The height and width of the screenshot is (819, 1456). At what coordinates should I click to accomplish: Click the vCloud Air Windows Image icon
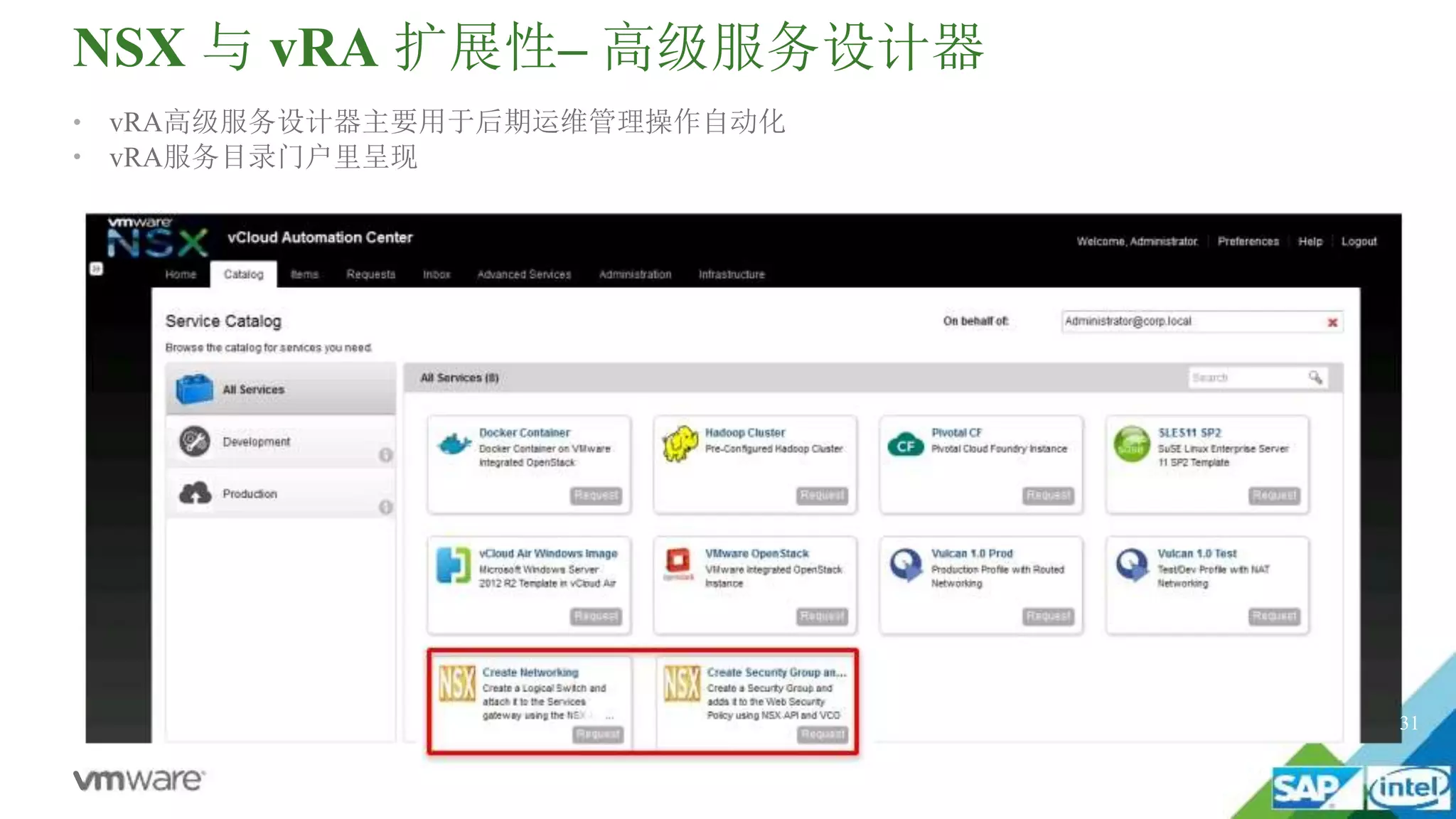click(x=454, y=565)
